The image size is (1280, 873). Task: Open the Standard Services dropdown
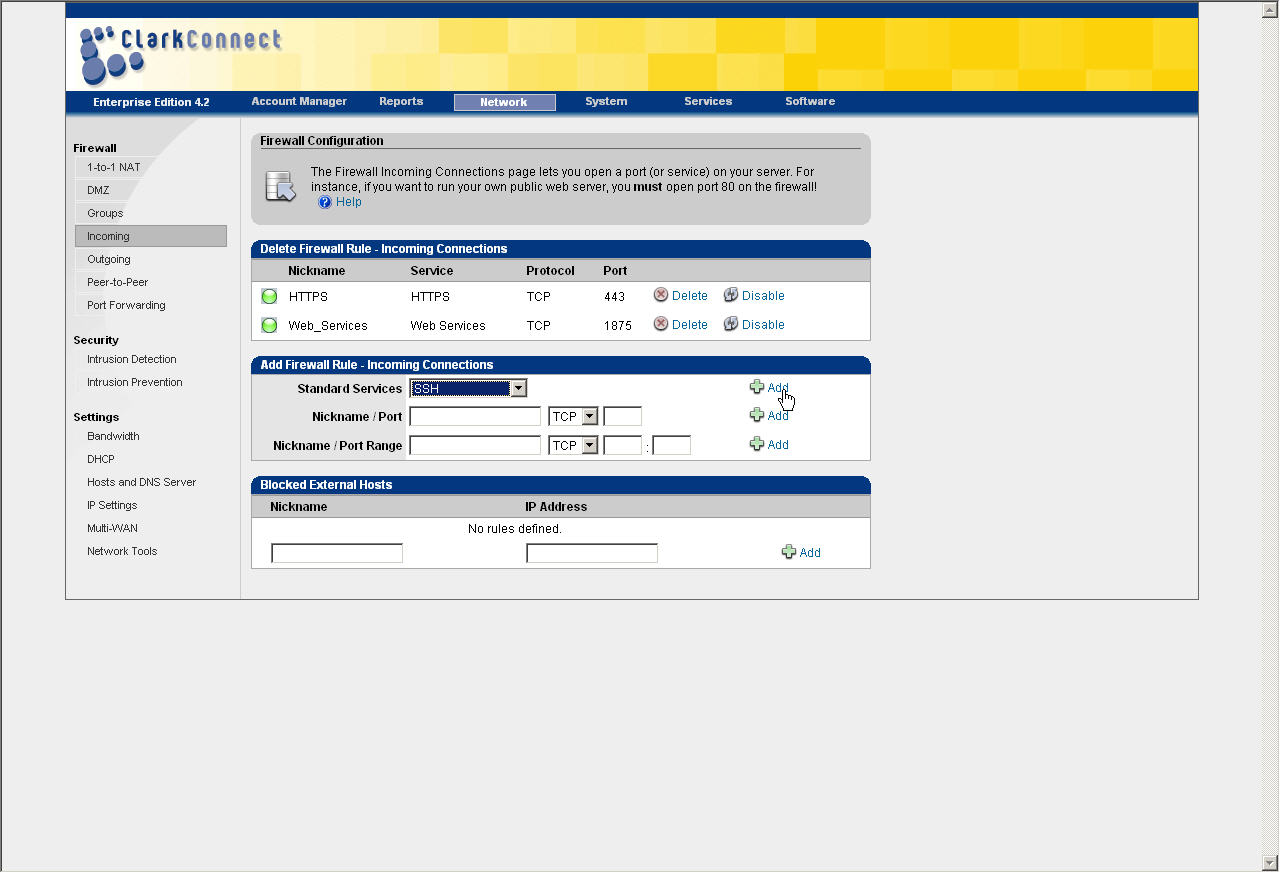click(x=518, y=388)
